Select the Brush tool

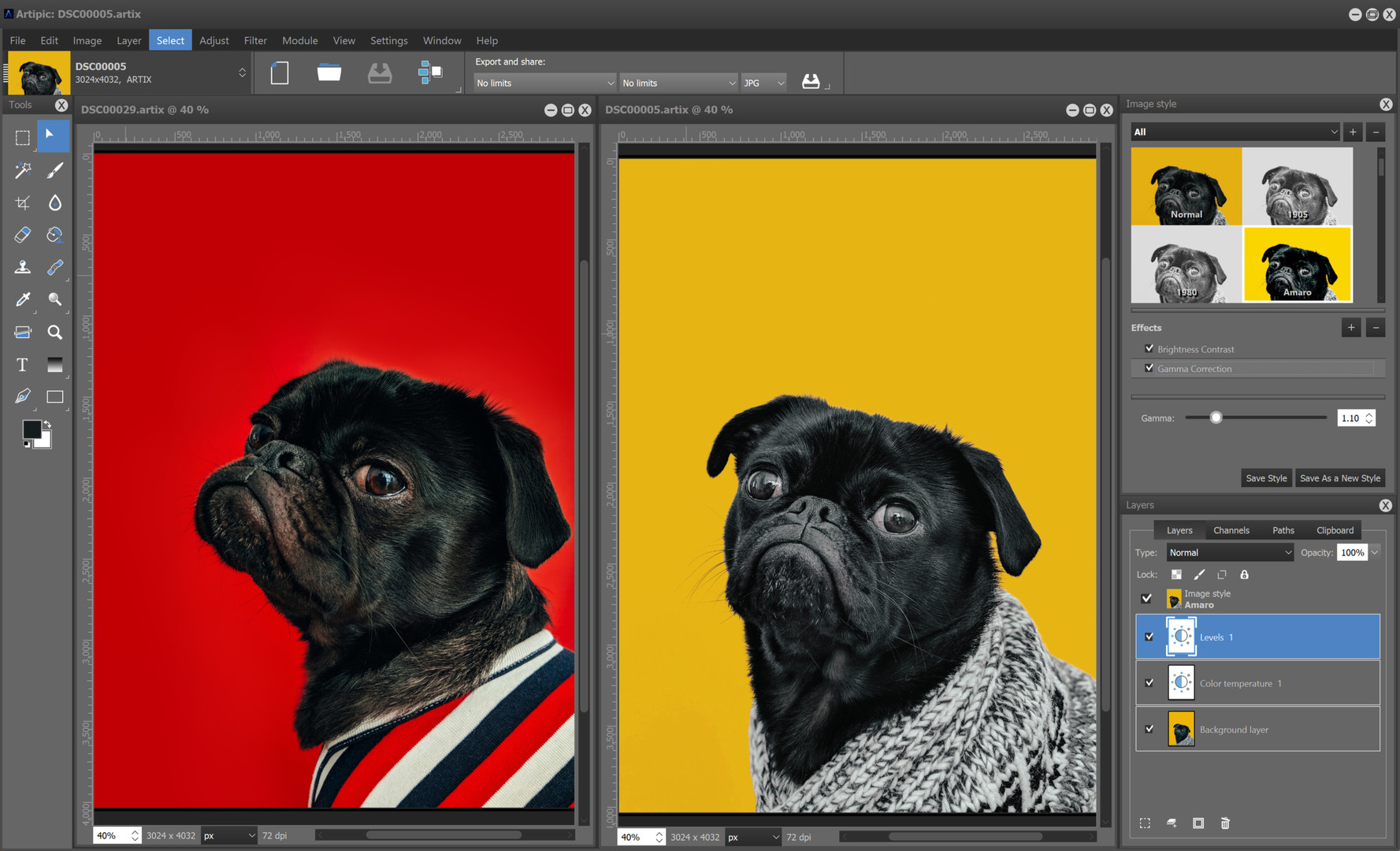(x=54, y=170)
